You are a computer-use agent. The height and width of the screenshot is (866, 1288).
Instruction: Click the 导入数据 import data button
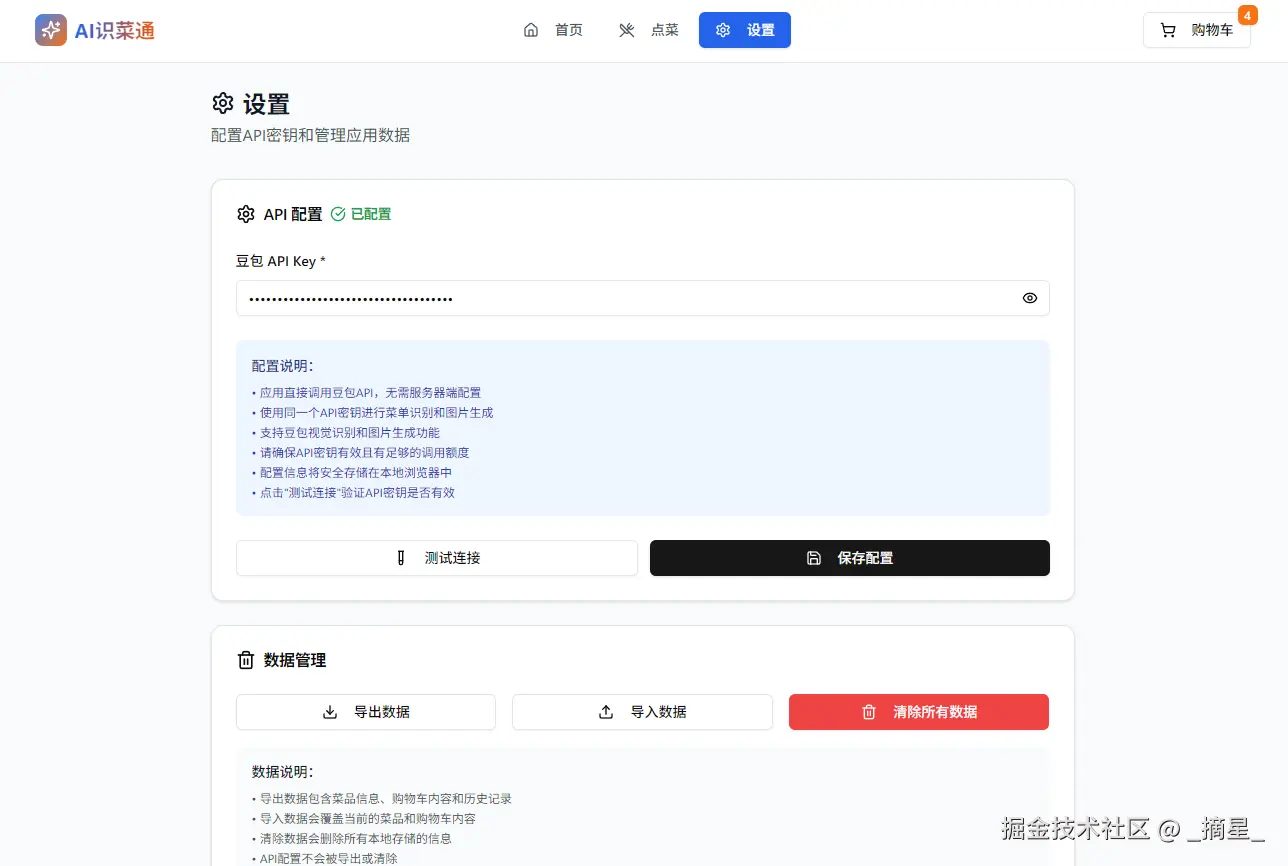coord(642,712)
